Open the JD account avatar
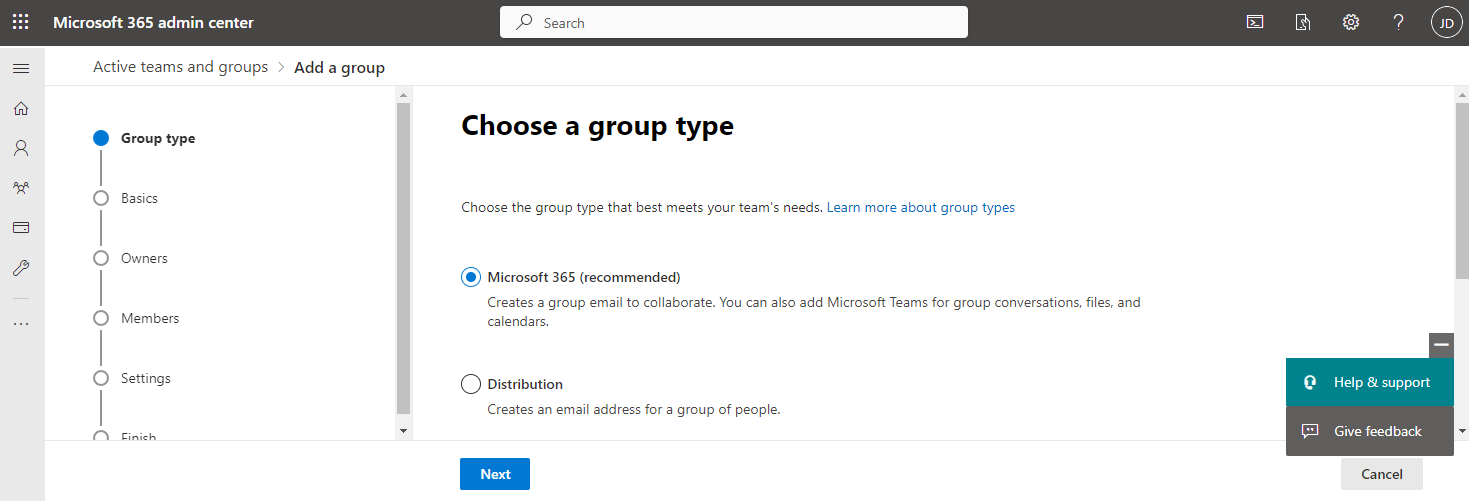The width and height of the screenshot is (1469, 501). click(1447, 22)
